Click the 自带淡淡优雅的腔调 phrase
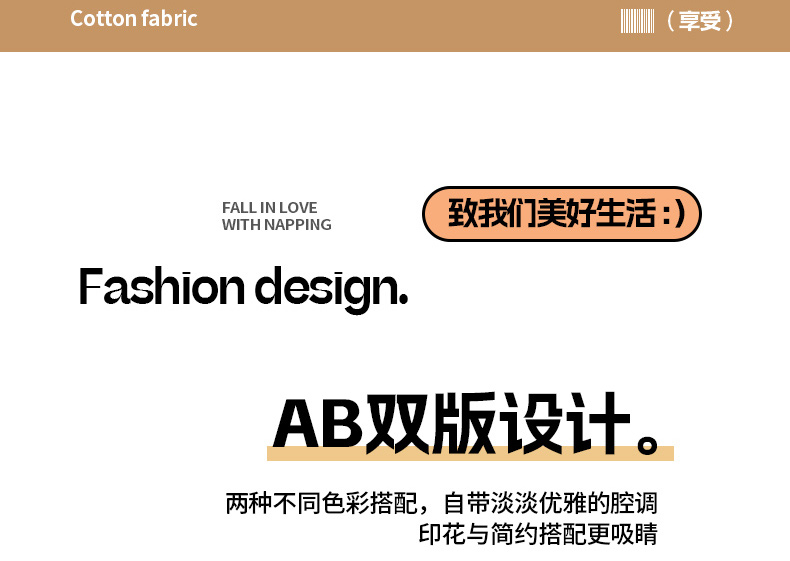Viewport: 790px width, 561px height. (550, 503)
